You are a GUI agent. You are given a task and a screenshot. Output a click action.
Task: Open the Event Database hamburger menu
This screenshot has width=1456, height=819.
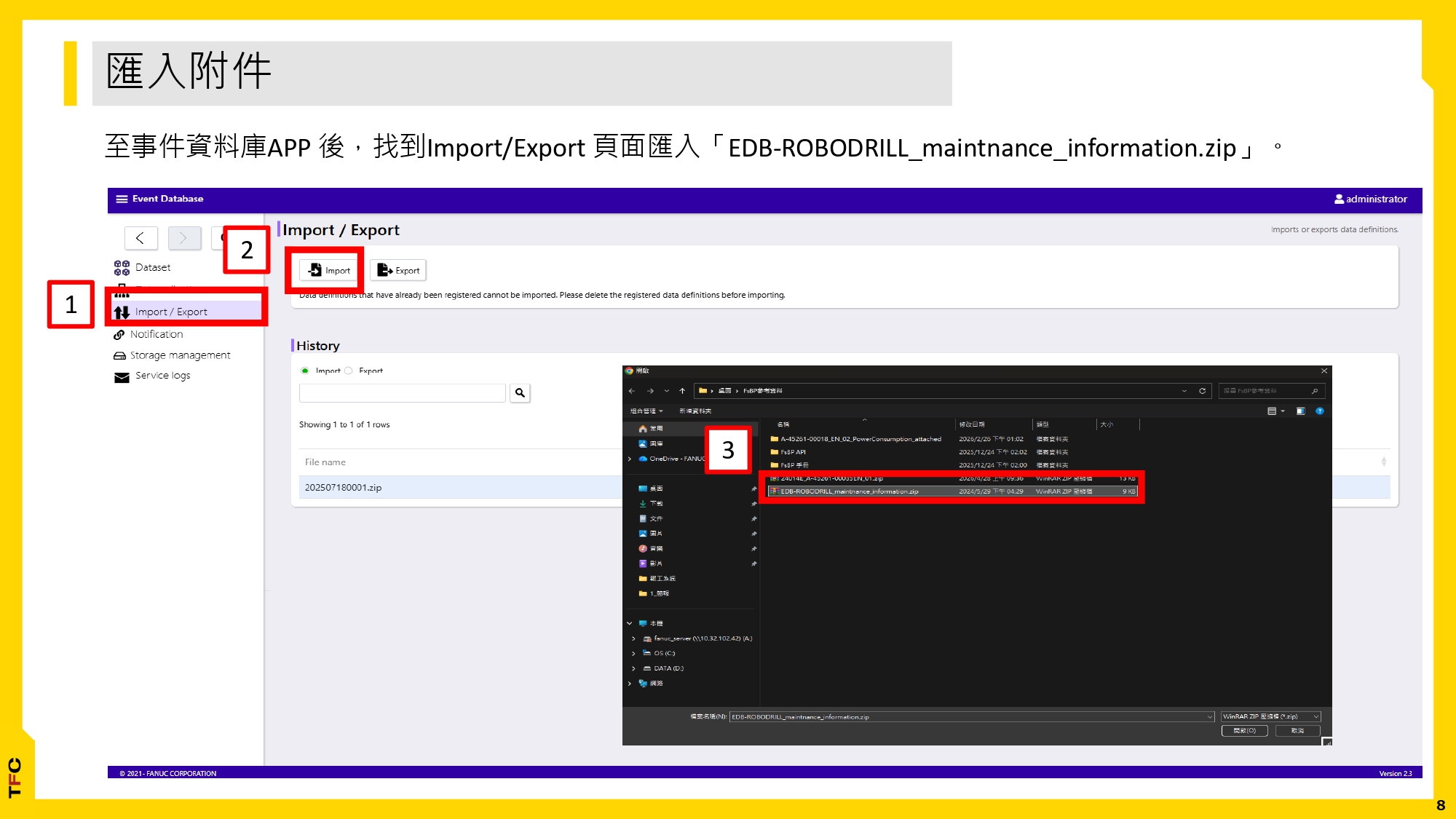pyautogui.click(x=122, y=199)
